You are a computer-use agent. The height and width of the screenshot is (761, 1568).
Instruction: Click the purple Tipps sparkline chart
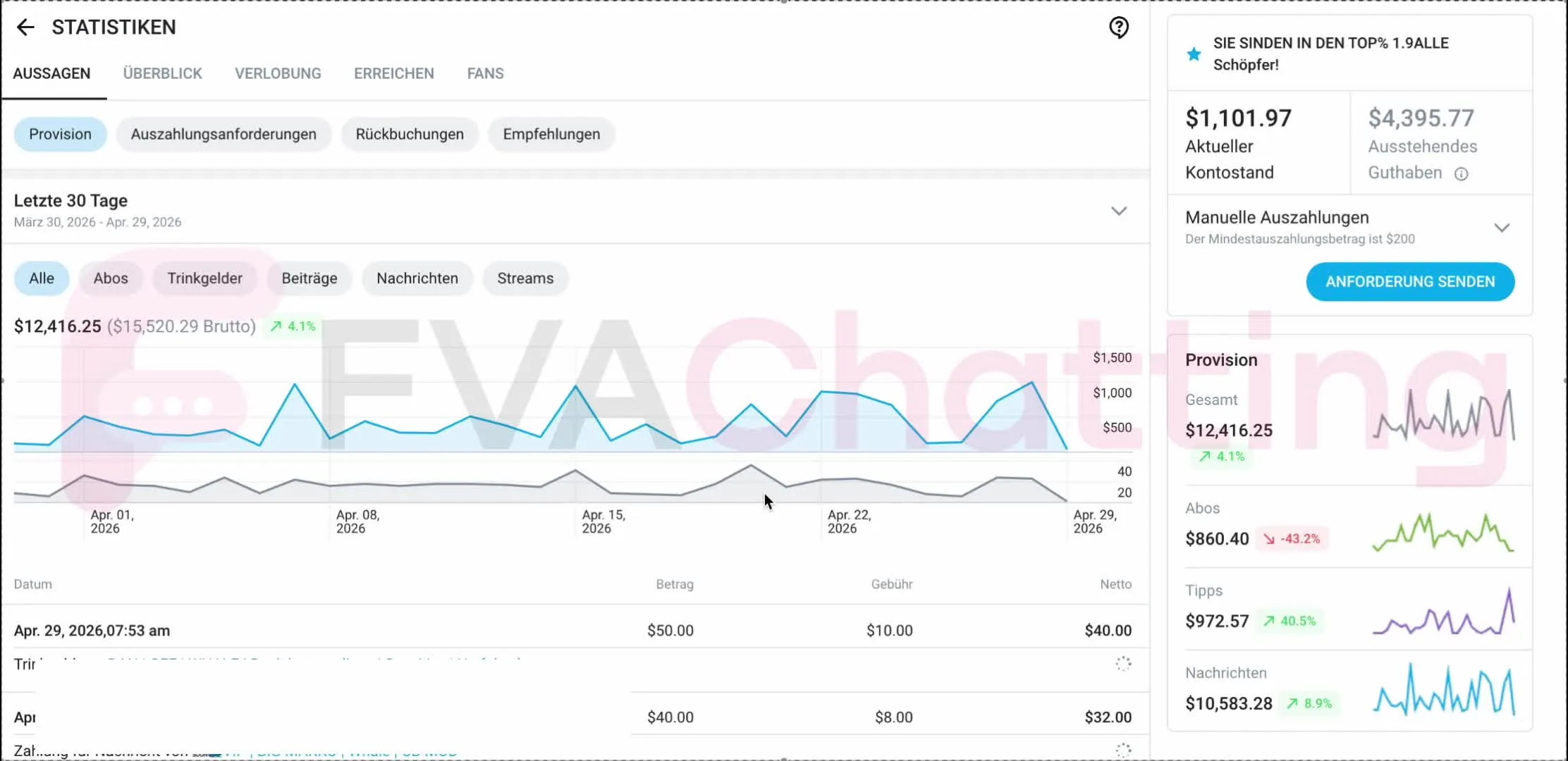1444,612
